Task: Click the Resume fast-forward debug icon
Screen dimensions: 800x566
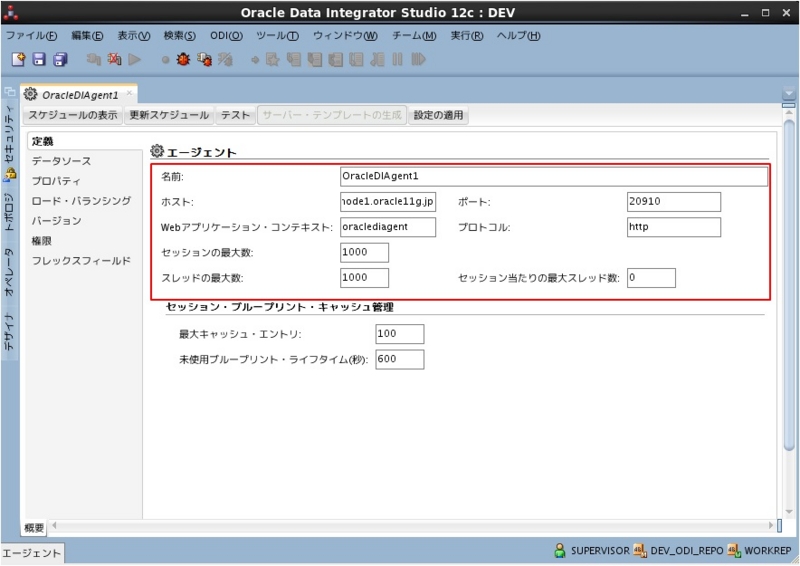Action: tap(418, 59)
